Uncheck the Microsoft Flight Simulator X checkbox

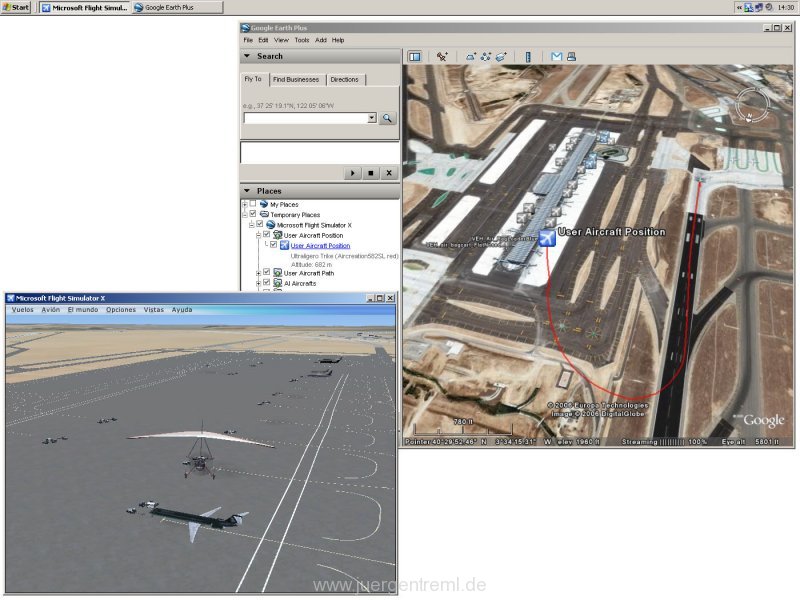pos(260,224)
